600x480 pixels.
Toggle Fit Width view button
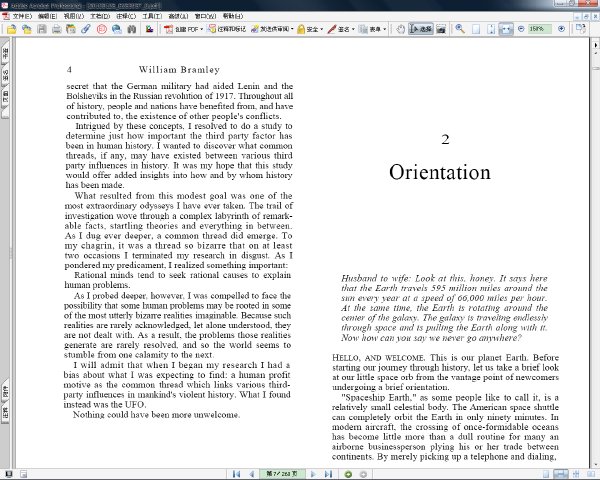(506, 29)
